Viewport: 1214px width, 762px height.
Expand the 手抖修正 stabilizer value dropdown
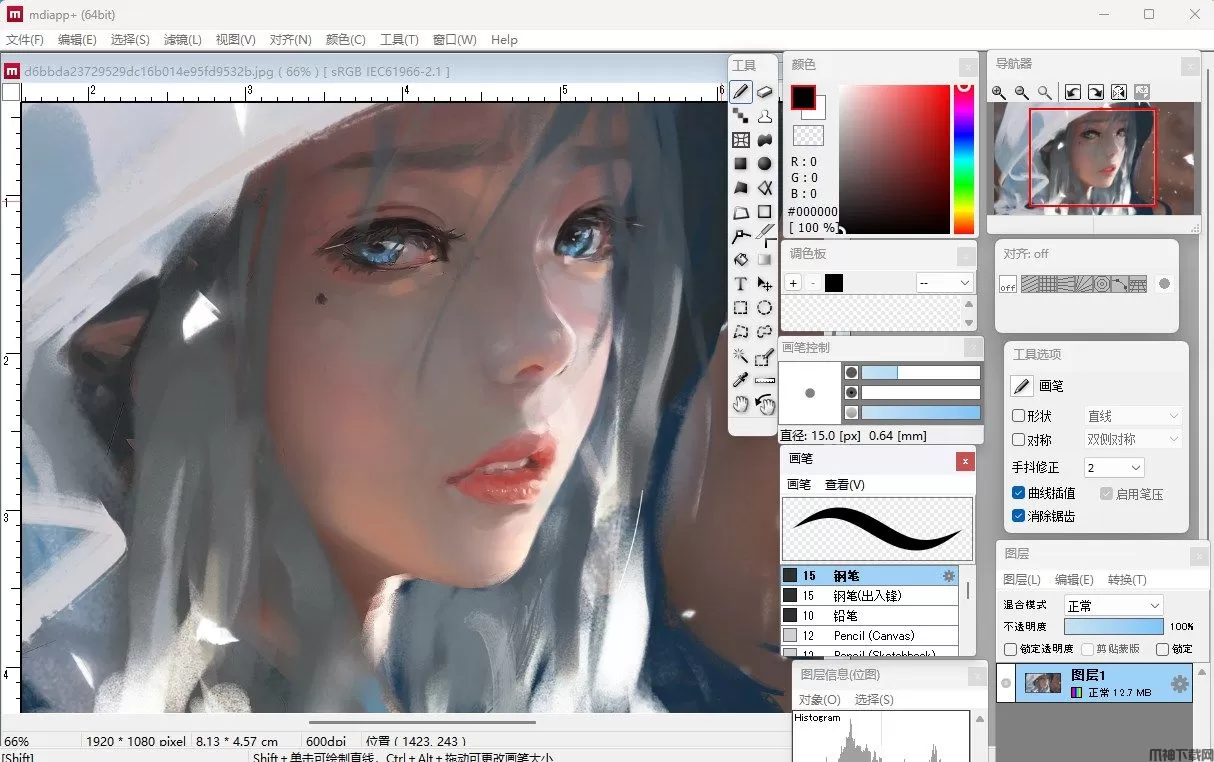[x=1114, y=467]
